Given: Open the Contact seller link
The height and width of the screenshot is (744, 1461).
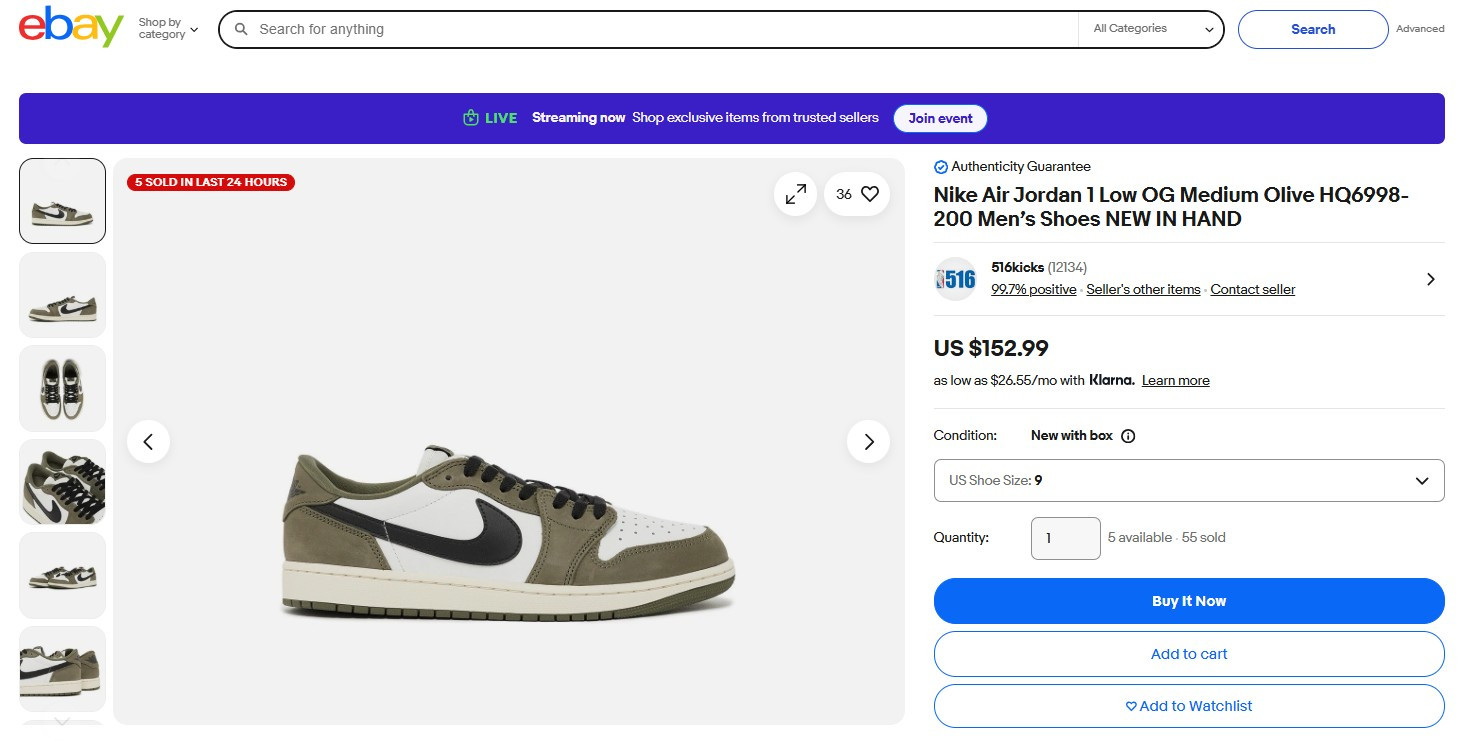Looking at the screenshot, I should (x=1252, y=289).
